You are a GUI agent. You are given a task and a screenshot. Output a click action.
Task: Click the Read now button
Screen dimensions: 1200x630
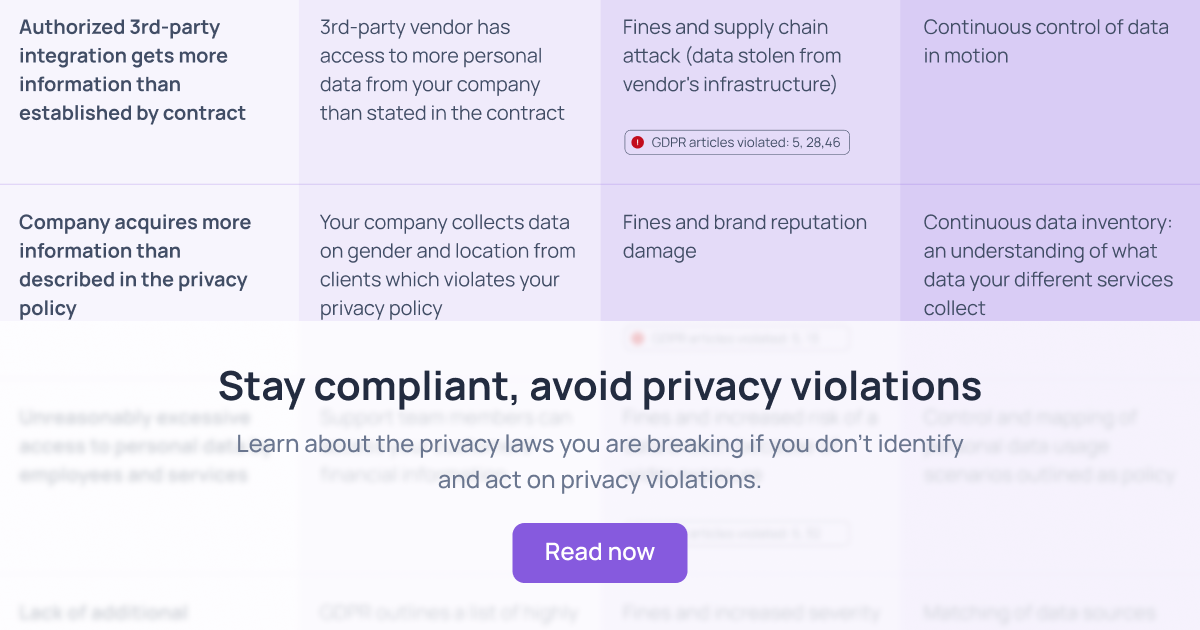point(600,552)
